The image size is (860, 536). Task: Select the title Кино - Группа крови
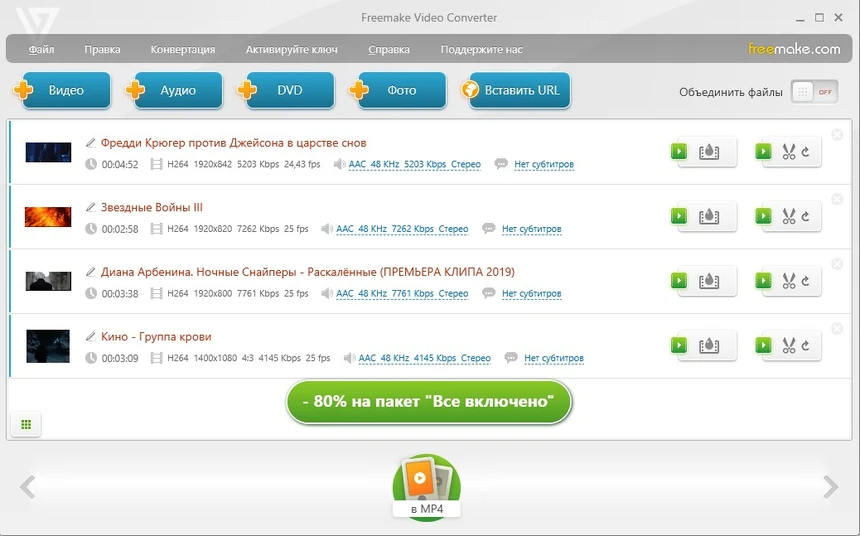pyautogui.click(x=156, y=337)
